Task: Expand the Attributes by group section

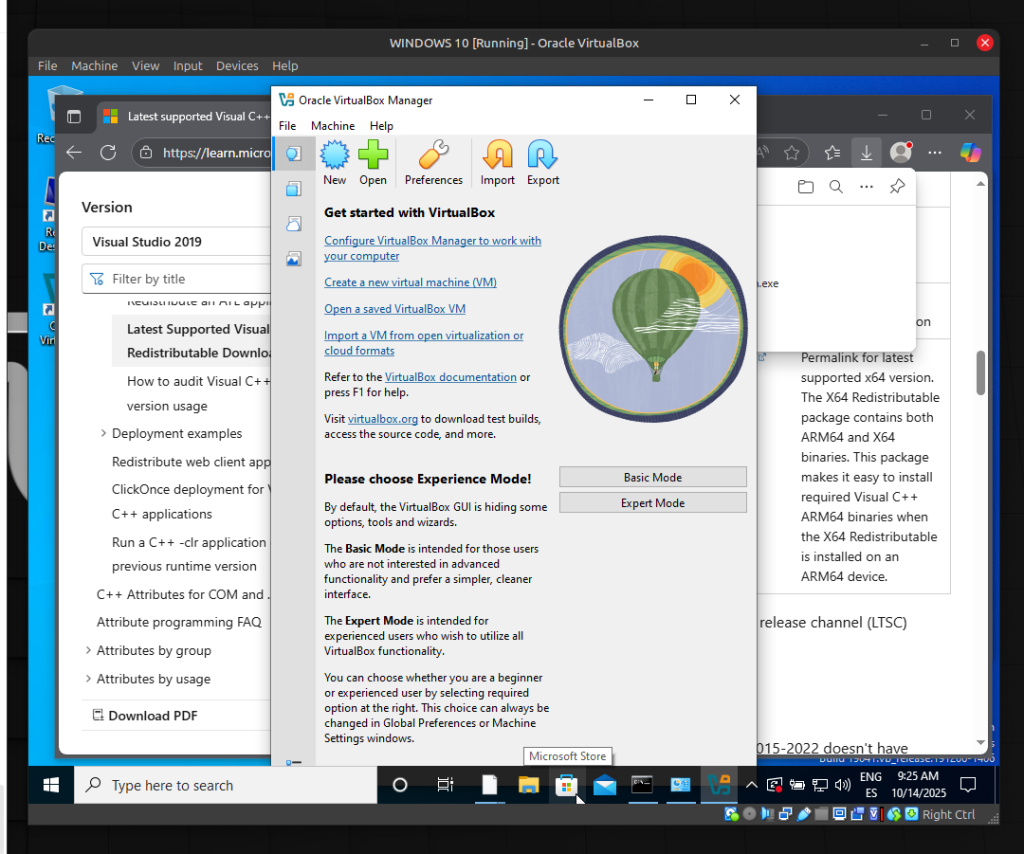Action: pos(89,651)
